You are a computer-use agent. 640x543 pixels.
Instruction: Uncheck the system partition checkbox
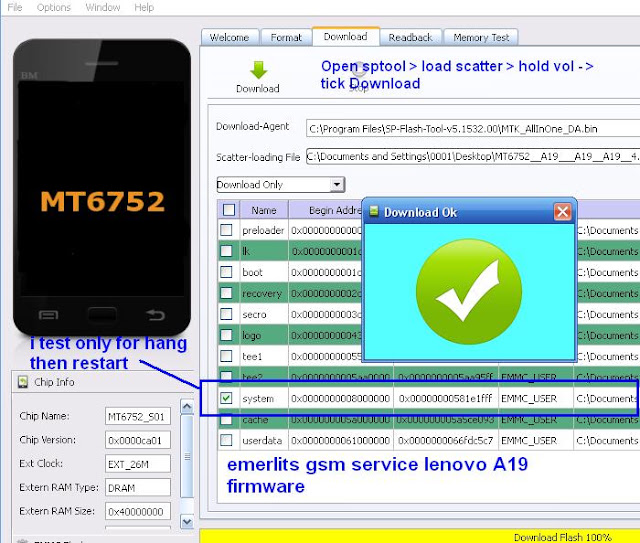pos(226,398)
